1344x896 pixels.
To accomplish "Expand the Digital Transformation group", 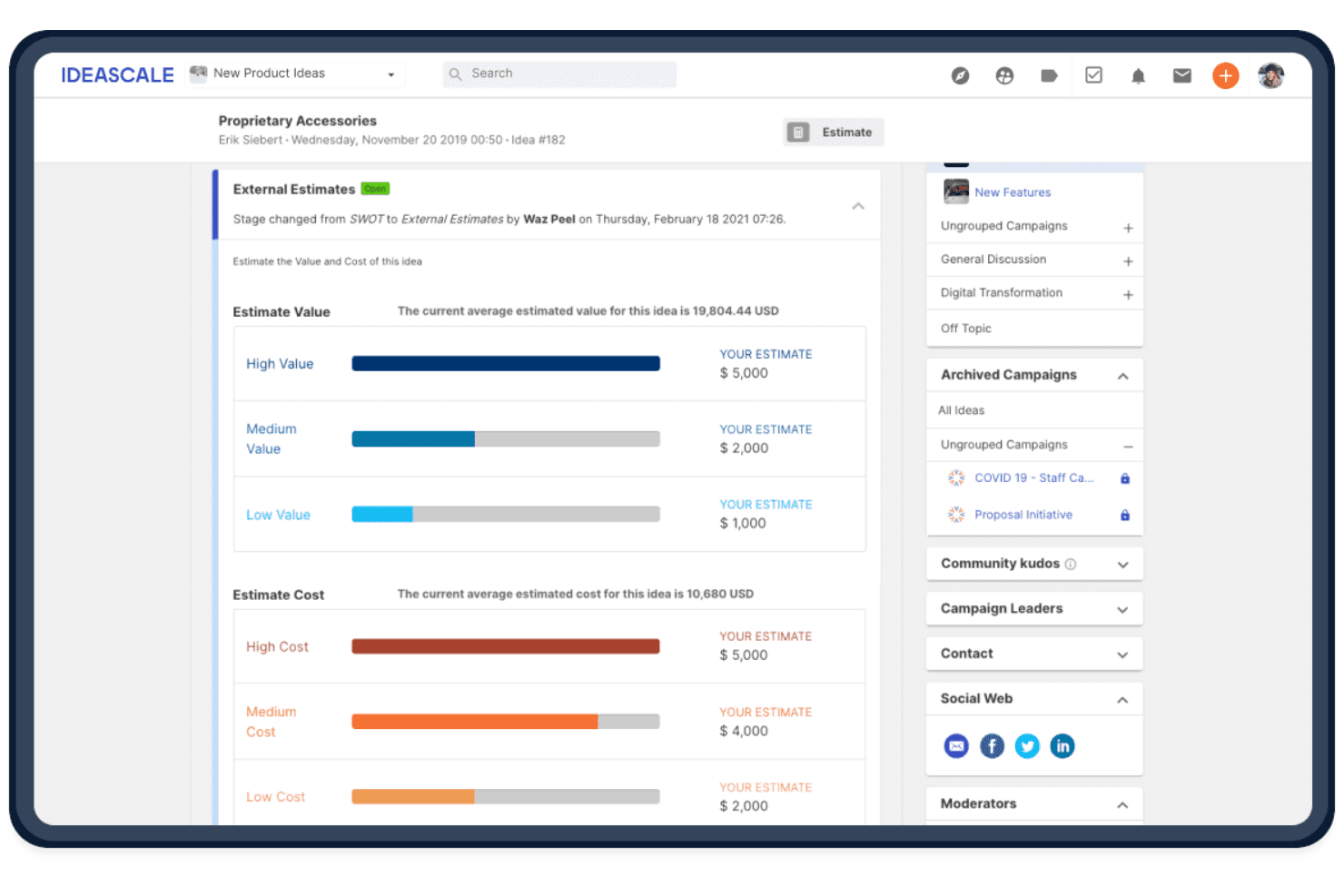I will pyautogui.click(x=1128, y=295).
